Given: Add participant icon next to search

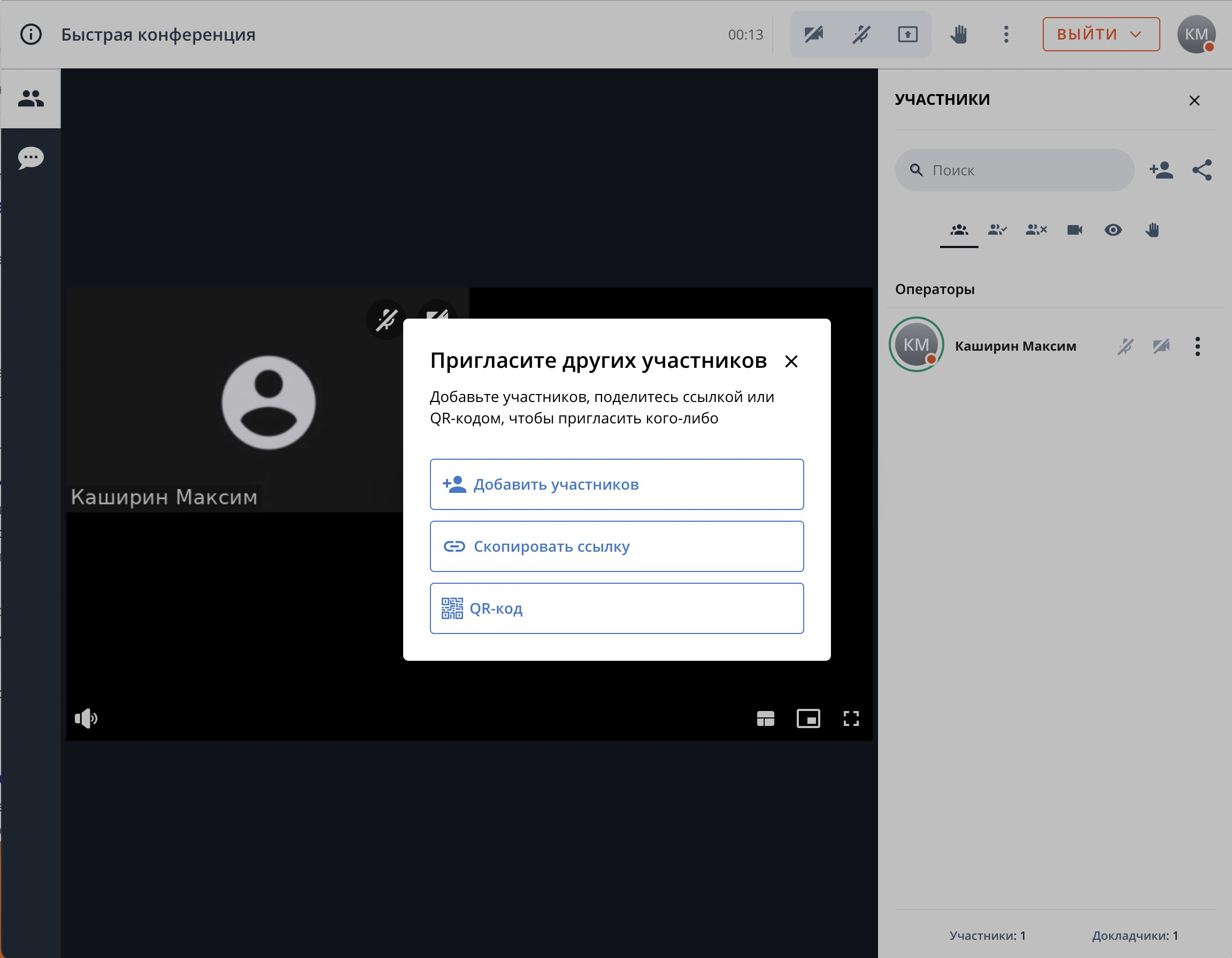Looking at the screenshot, I should tap(1161, 171).
